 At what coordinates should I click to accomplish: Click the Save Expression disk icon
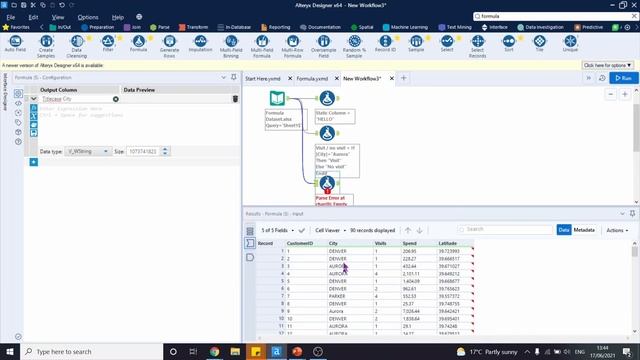tap(33, 133)
